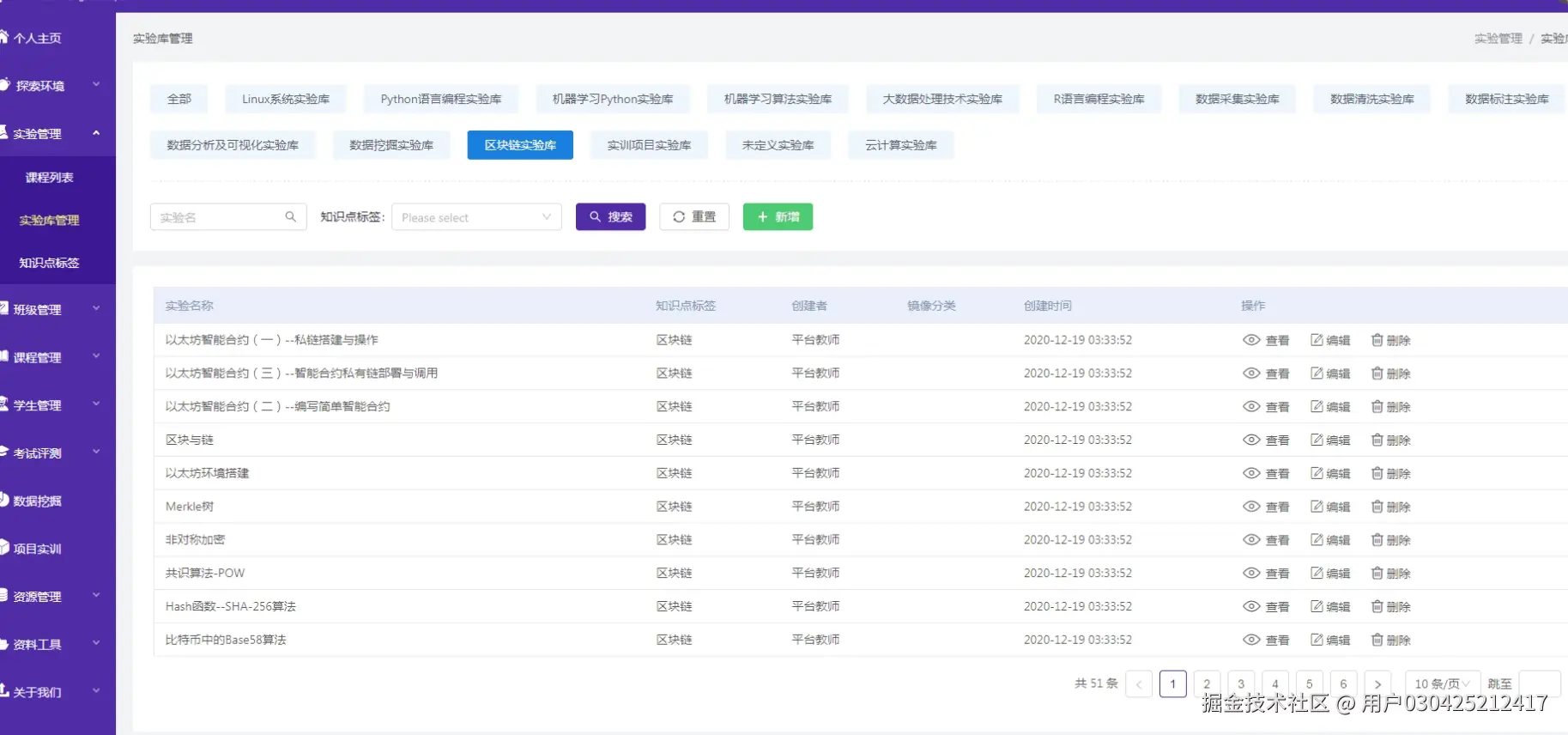Go to page 4 of results
The height and width of the screenshot is (735, 1568).
(1274, 683)
